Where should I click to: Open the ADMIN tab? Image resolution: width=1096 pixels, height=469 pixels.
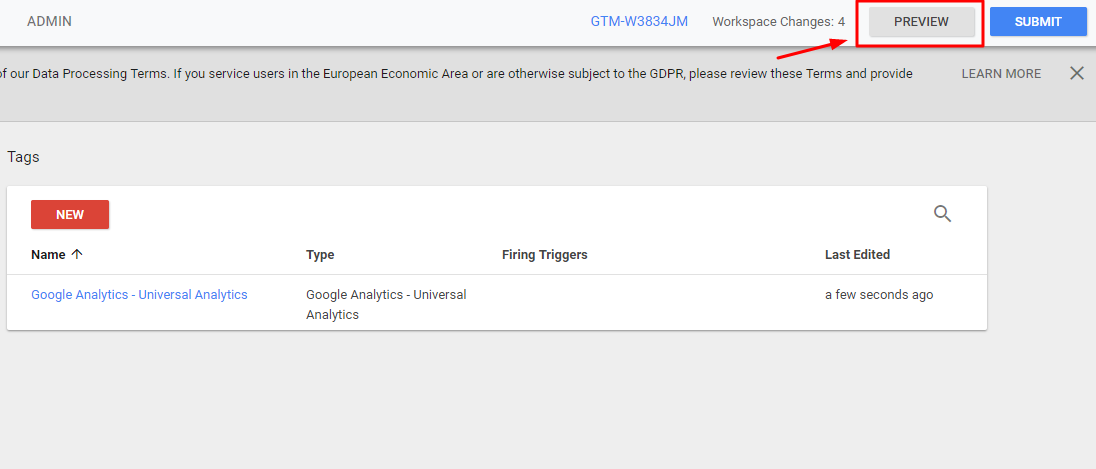pos(49,21)
